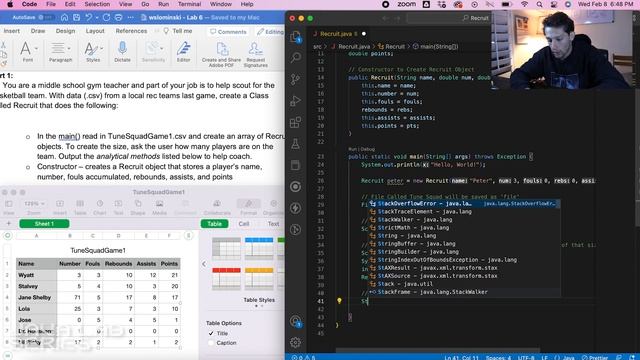This screenshot has height=360, width=640.
Task: Open the 125% Zoom dropdown in Numbers
Action: (34, 204)
